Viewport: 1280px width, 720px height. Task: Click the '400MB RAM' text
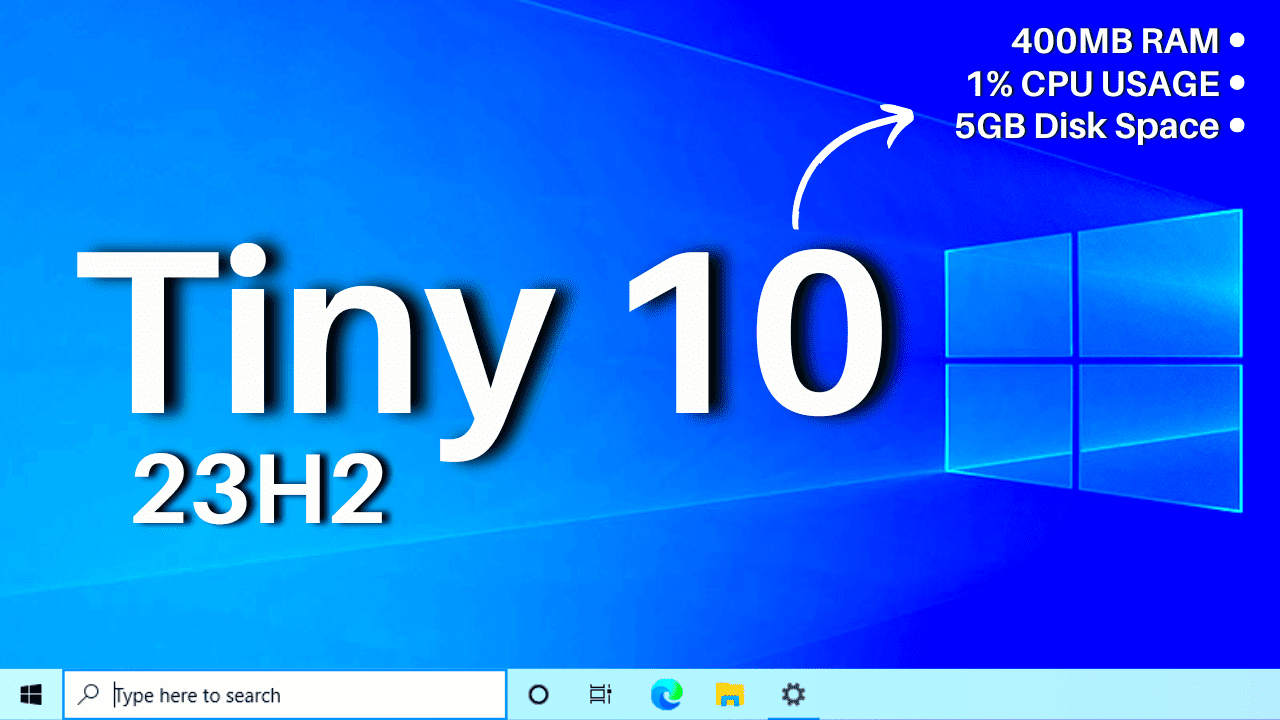(x=1115, y=41)
